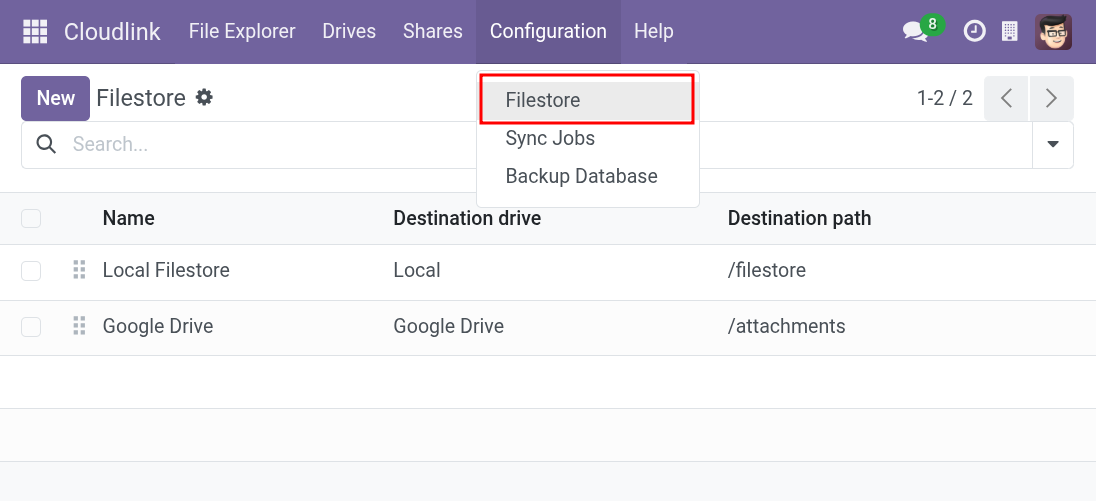Screen dimensions: 1096x501
Task: Toggle the select-all header checkbox
Action: (x=31, y=218)
